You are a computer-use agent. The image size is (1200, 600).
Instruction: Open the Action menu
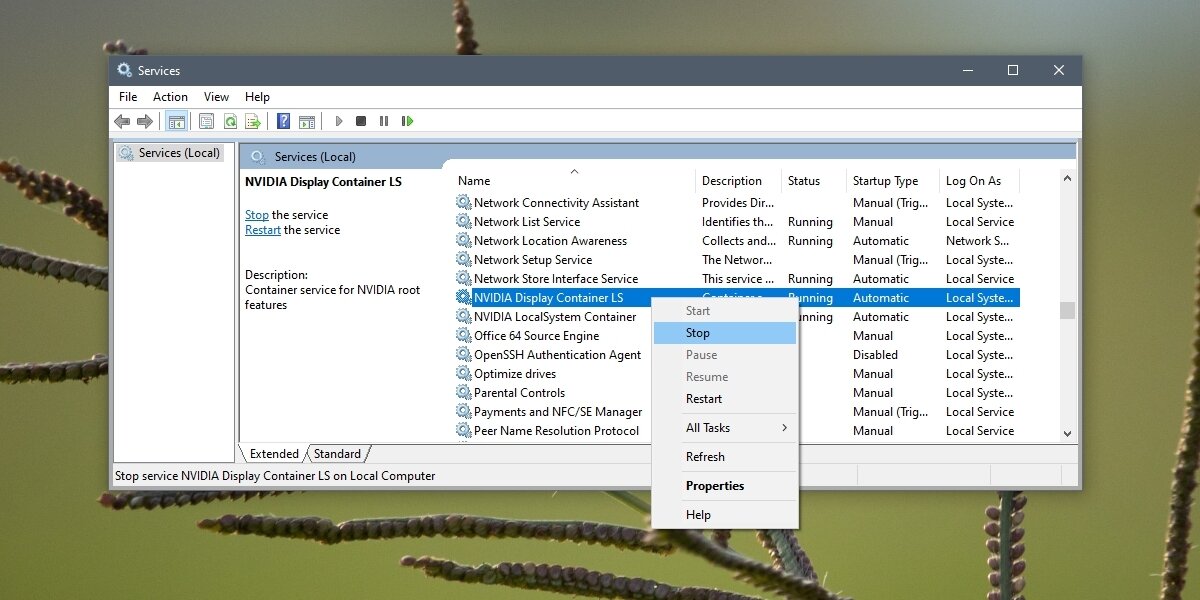click(170, 97)
